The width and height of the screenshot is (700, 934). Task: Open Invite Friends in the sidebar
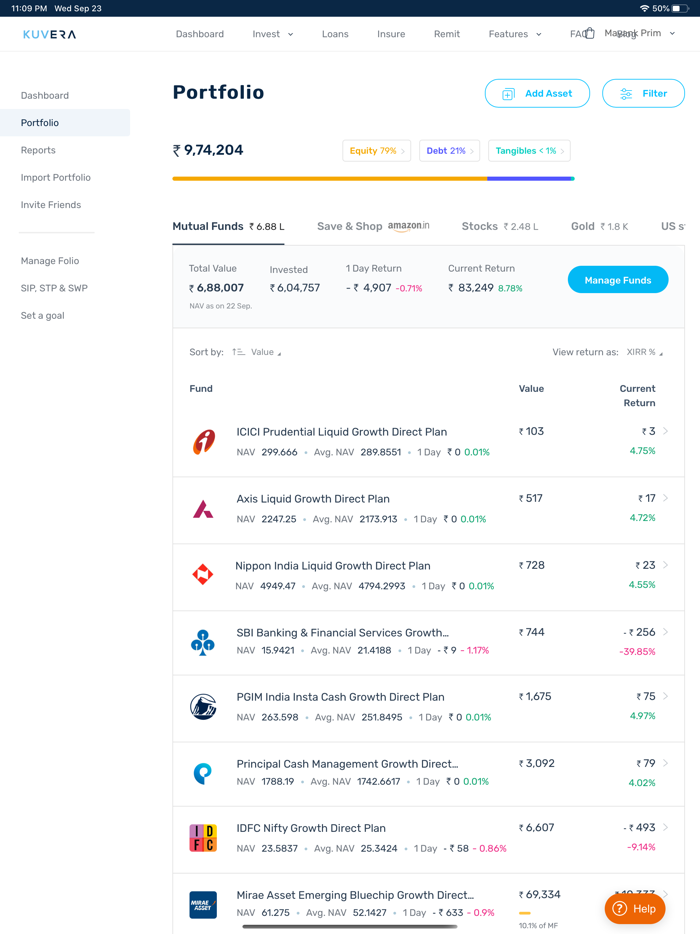tap(51, 205)
